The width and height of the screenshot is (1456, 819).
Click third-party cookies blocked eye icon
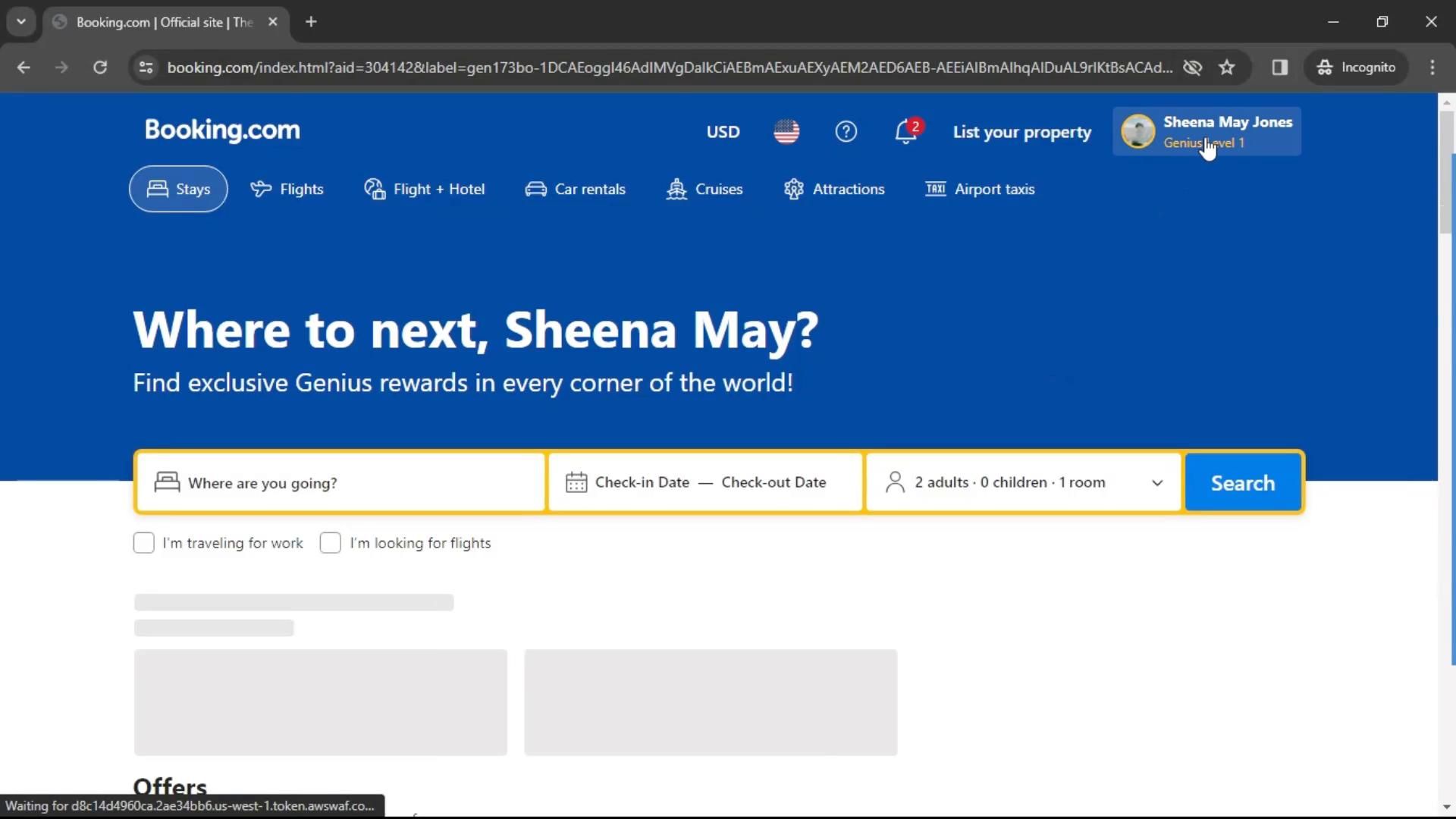pyautogui.click(x=1192, y=67)
